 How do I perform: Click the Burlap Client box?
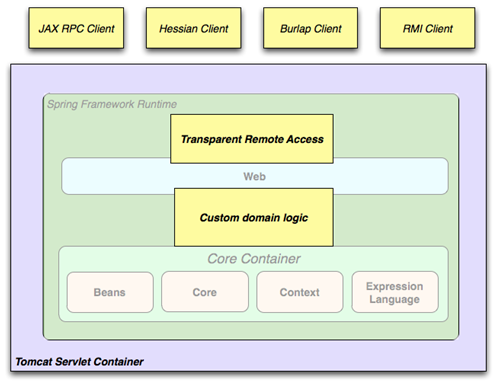[311, 28]
